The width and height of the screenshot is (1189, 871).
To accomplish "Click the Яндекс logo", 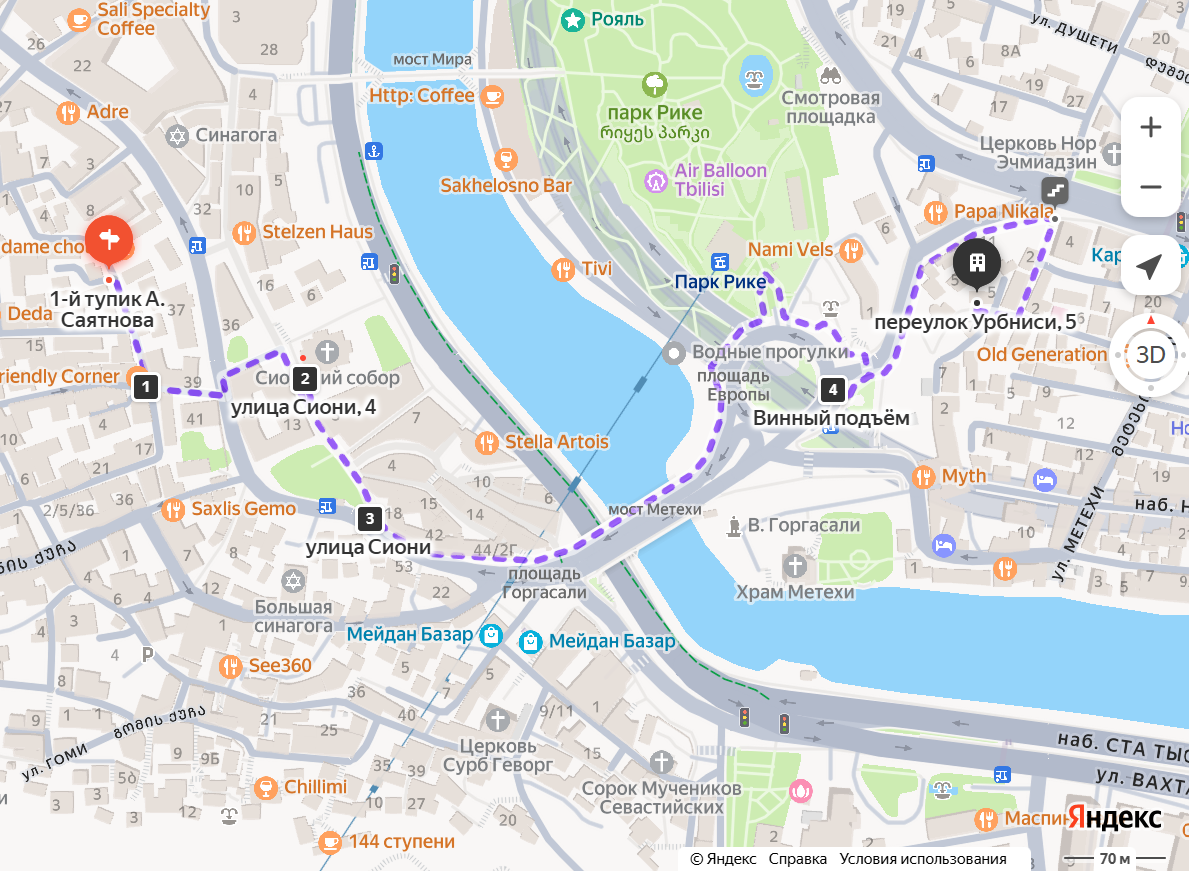I will click(1114, 817).
